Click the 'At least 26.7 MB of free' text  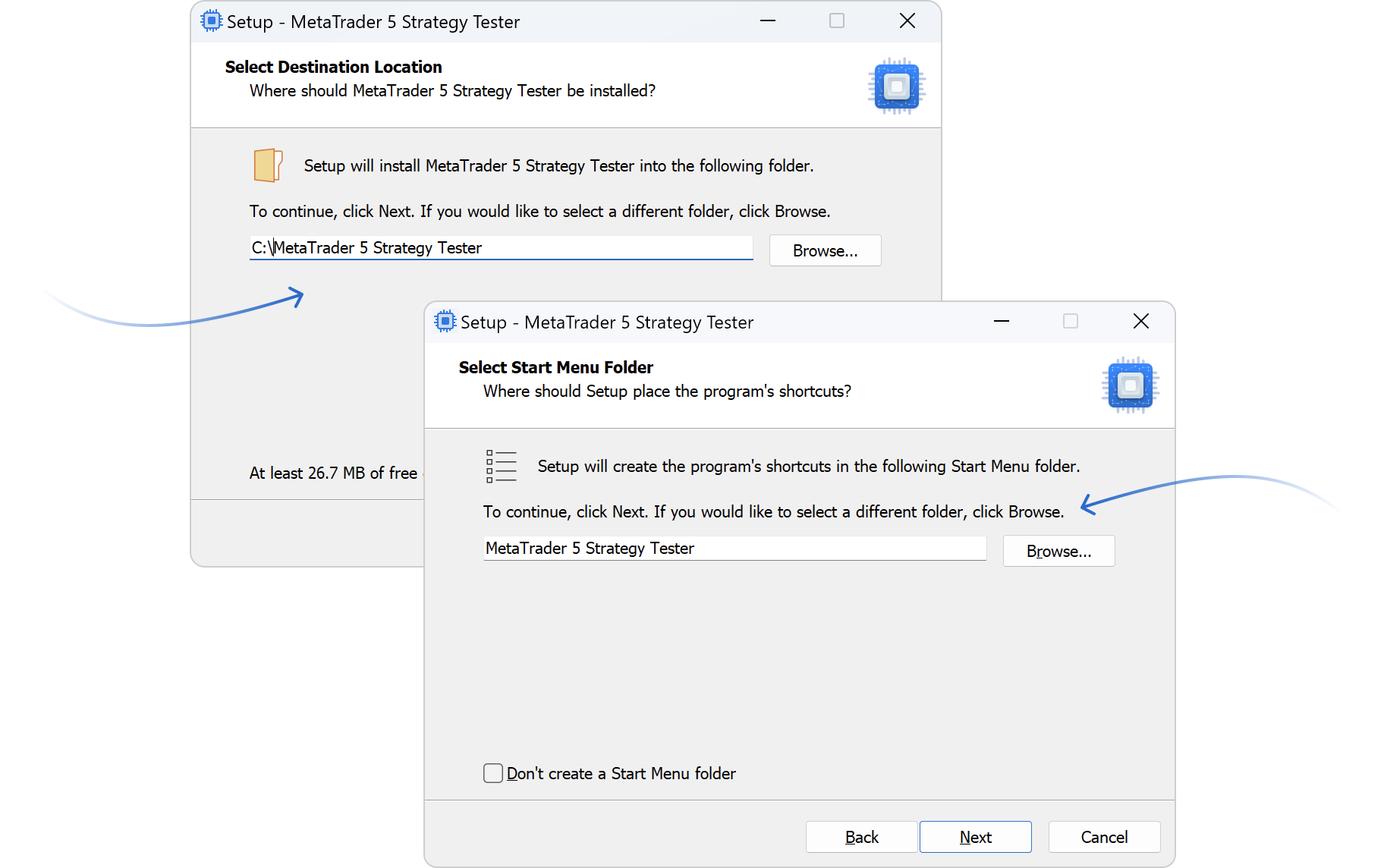click(x=333, y=473)
